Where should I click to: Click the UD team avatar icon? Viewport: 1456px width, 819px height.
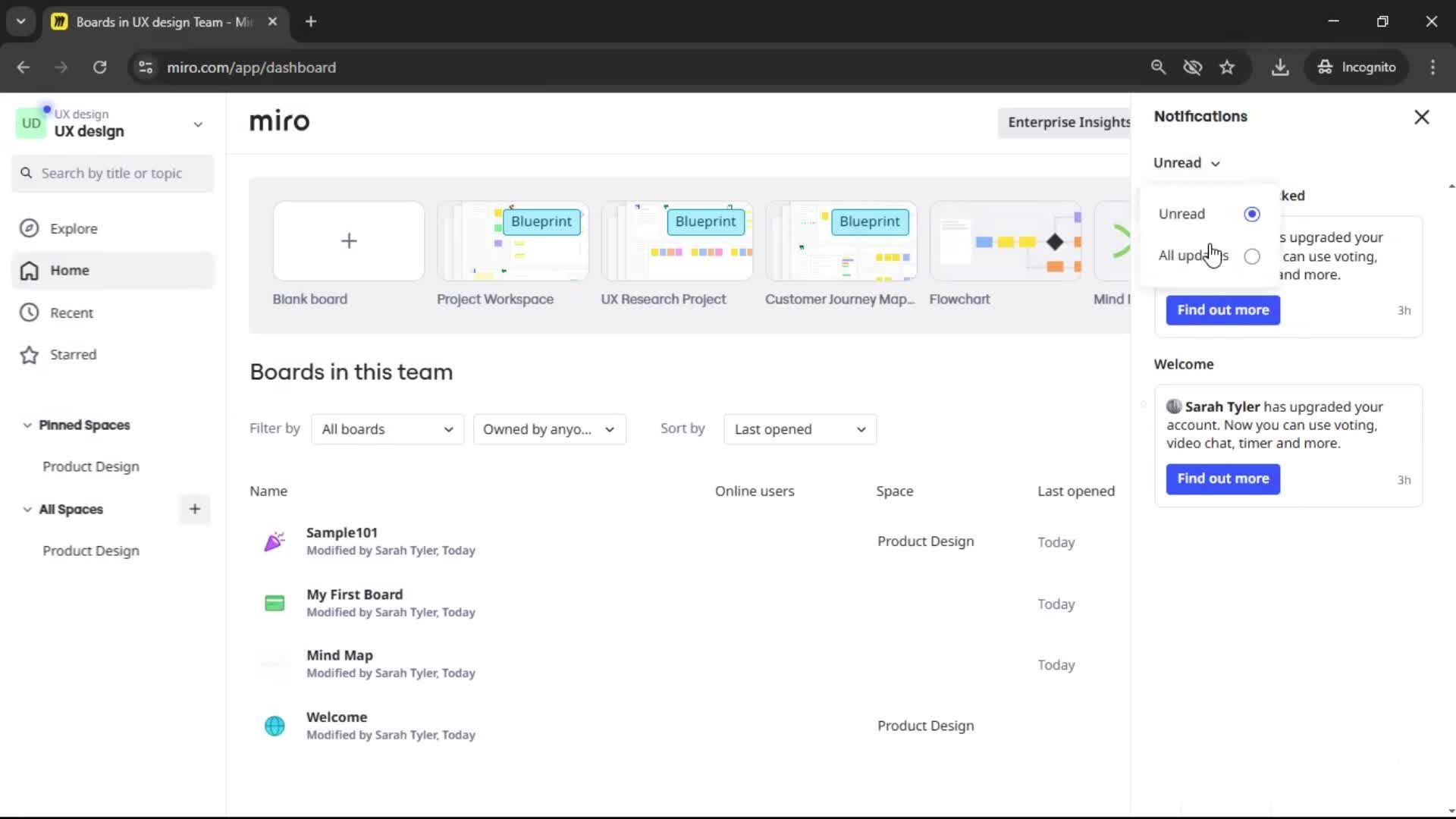coord(31,123)
